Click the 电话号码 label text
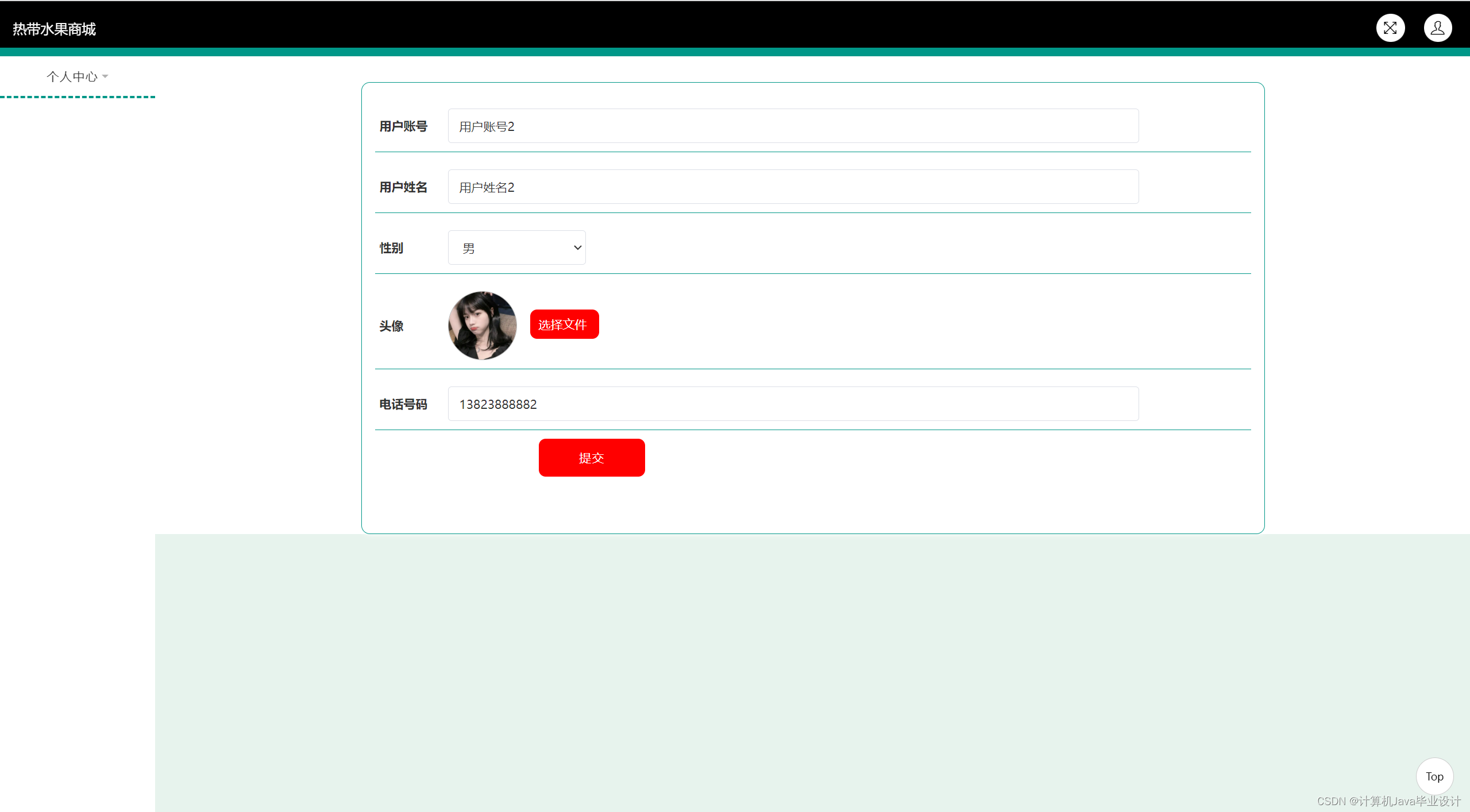The width and height of the screenshot is (1470, 812). tap(403, 404)
